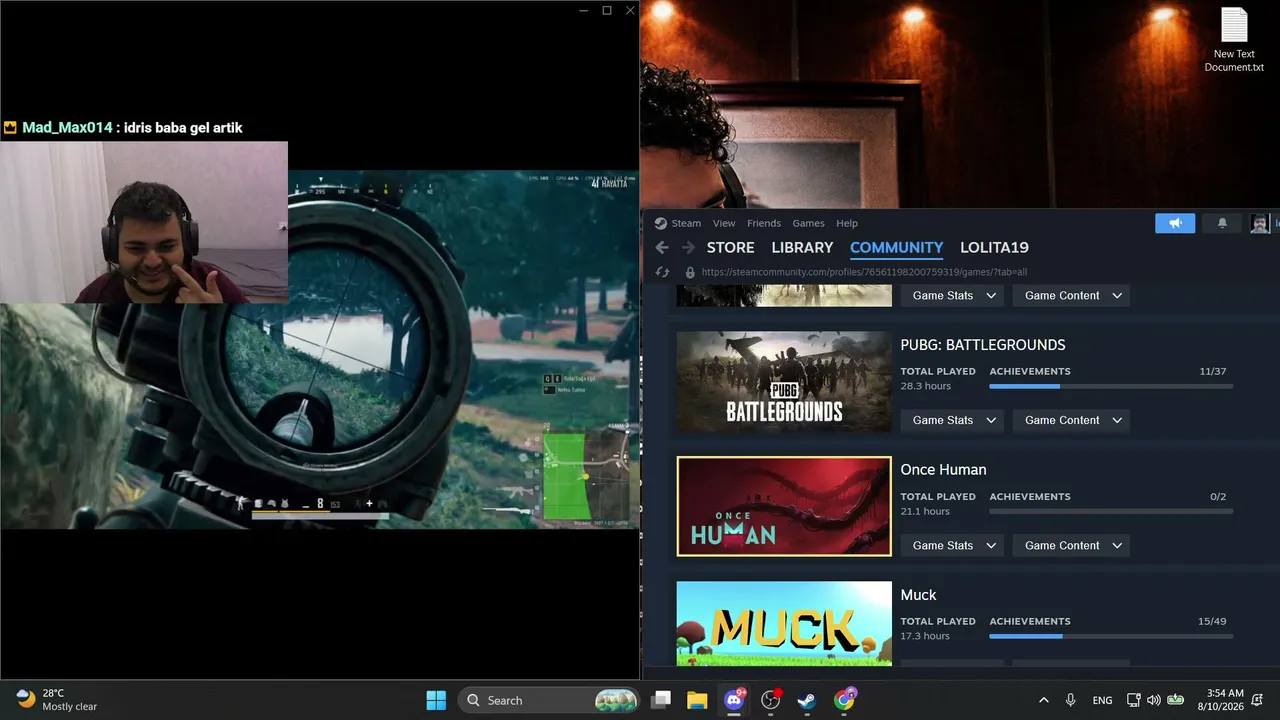Open the weather widget showing 28°C
Screen dimensions: 1280x720
click(x=57, y=700)
